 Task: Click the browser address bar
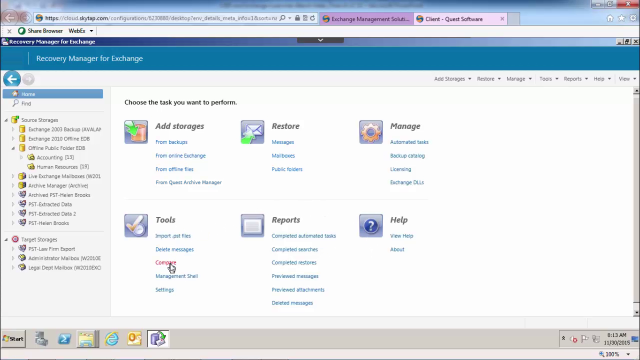click(x=160, y=18)
